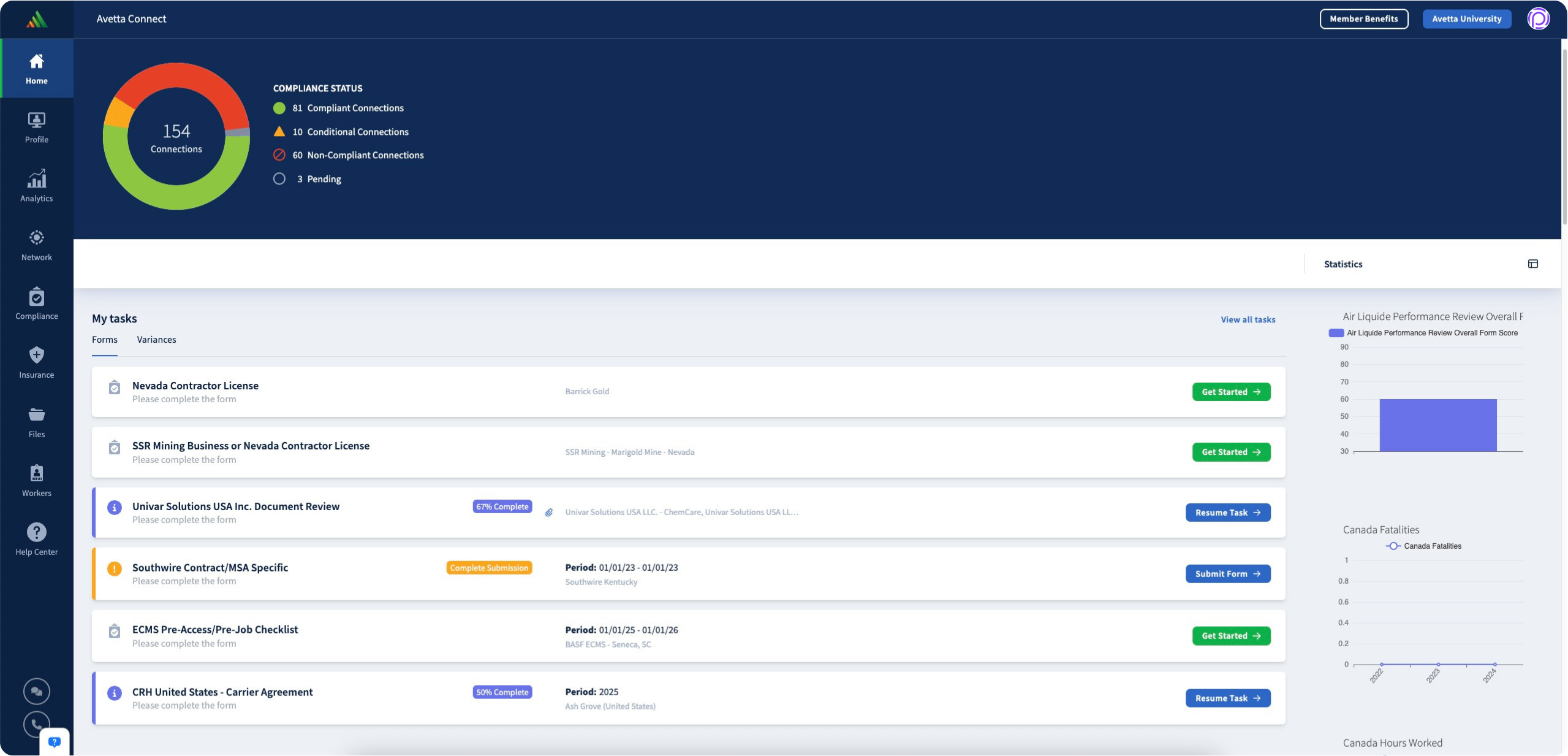Switch to the Variances tab

tap(156, 340)
